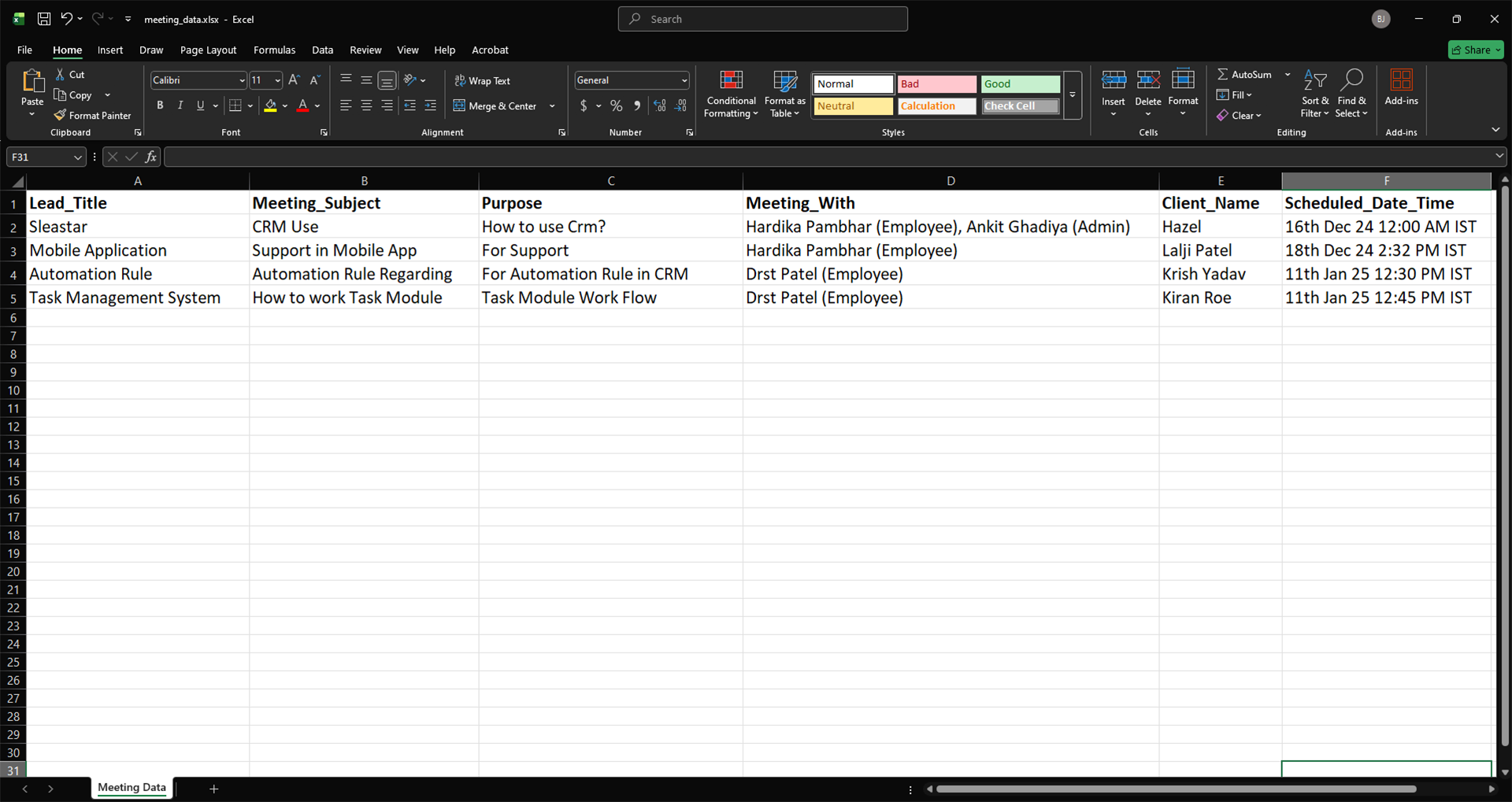Click the Search box in title bar

[762, 19]
